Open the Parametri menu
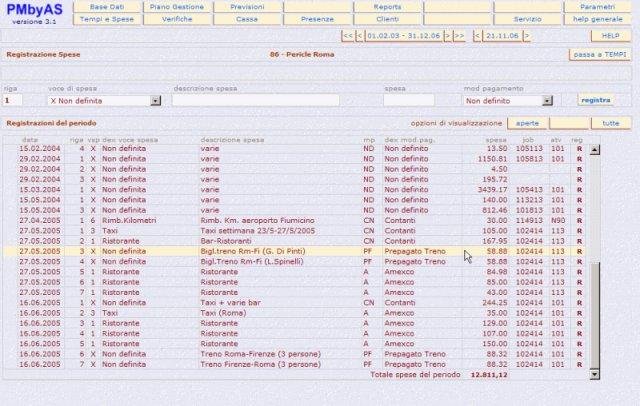The height and width of the screenshot is (406, 640). (x=598, y=7)
